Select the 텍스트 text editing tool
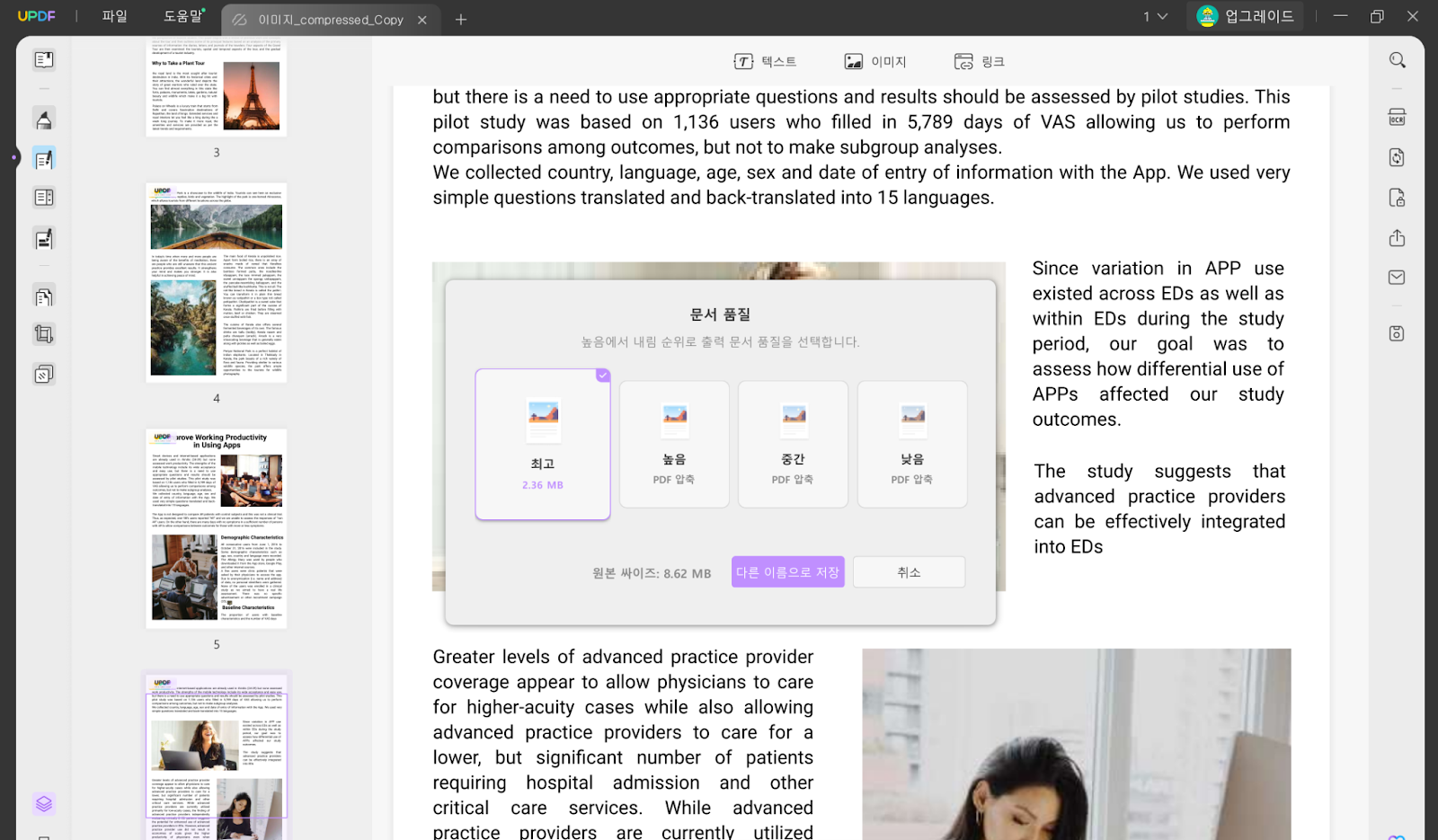 [x=765, y=61]
